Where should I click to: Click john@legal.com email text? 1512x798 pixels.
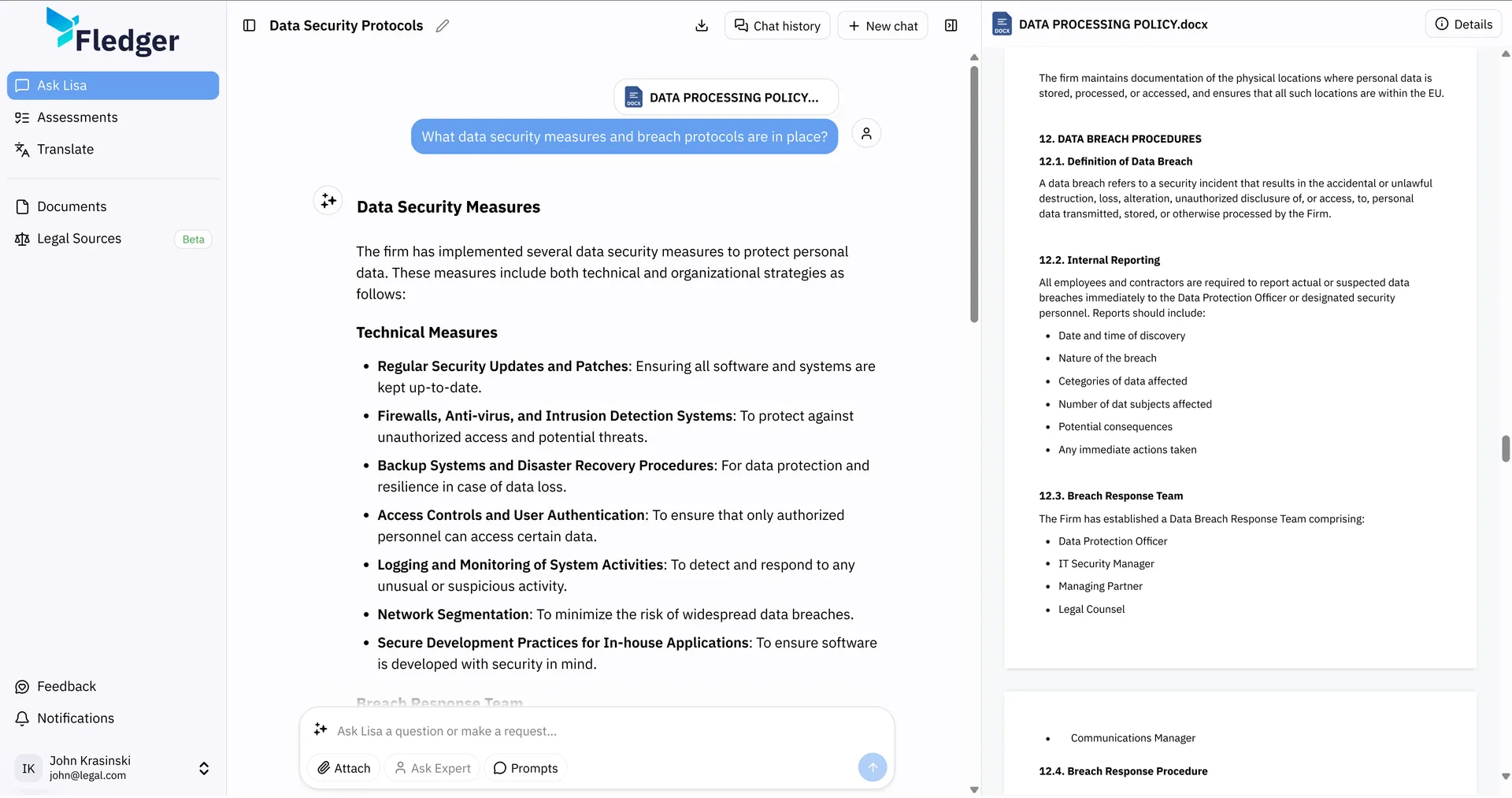coord(87,775)
